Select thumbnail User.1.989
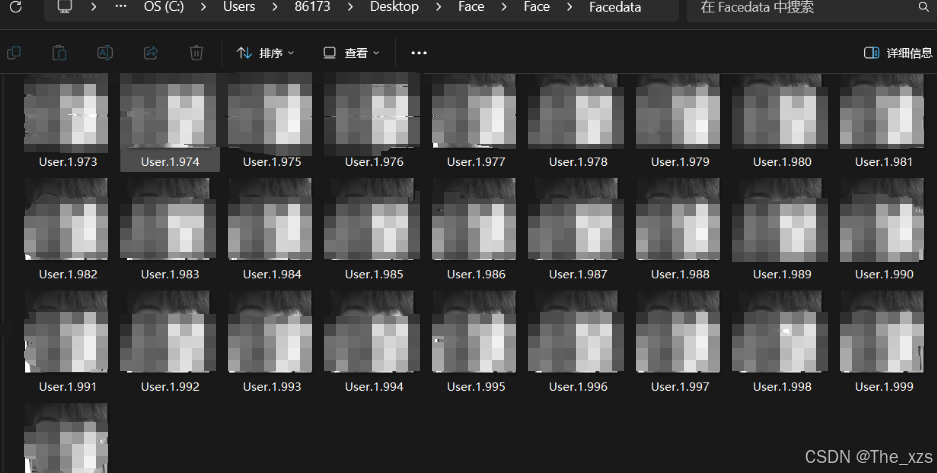The height and width of the screenshot is (473, 937). click(780, 220)
